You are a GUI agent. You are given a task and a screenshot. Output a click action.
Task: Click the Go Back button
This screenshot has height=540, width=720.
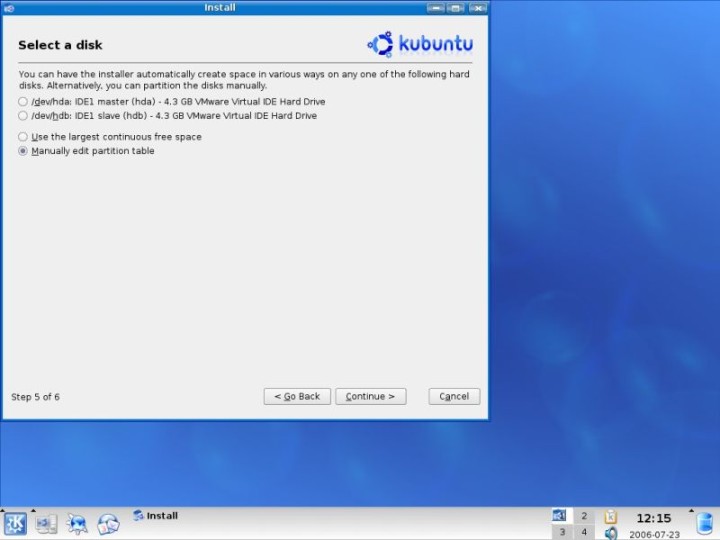(297, 396)
